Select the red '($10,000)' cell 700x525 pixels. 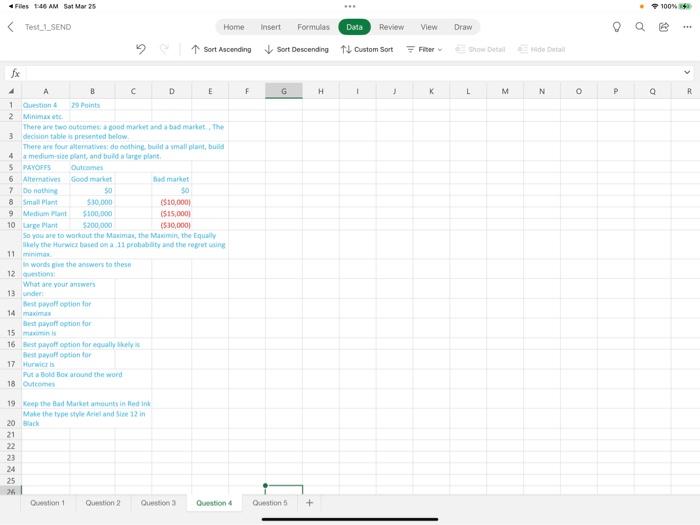[x=171, y=202]
